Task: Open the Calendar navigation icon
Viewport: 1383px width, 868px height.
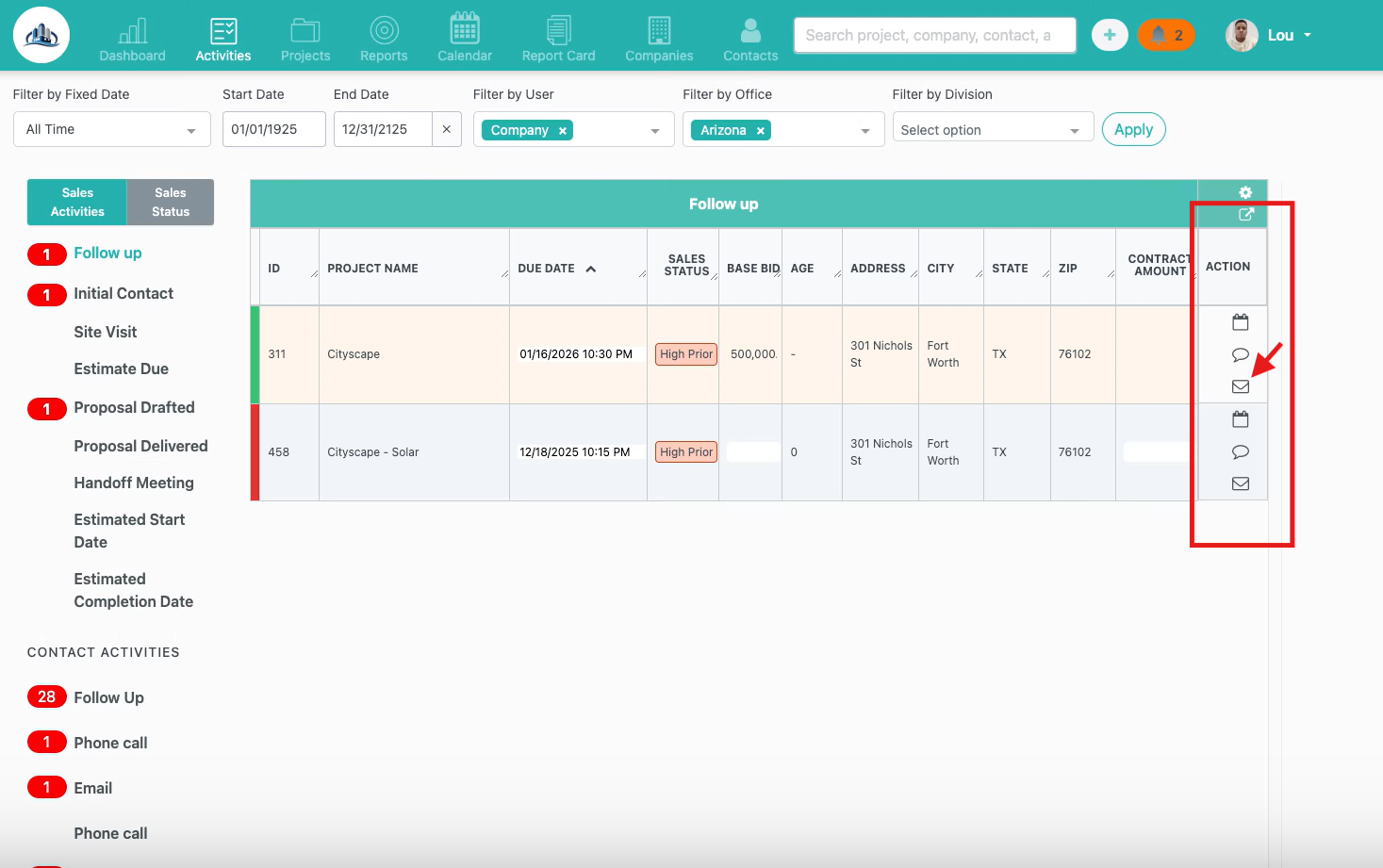Action: pos(464,30)
